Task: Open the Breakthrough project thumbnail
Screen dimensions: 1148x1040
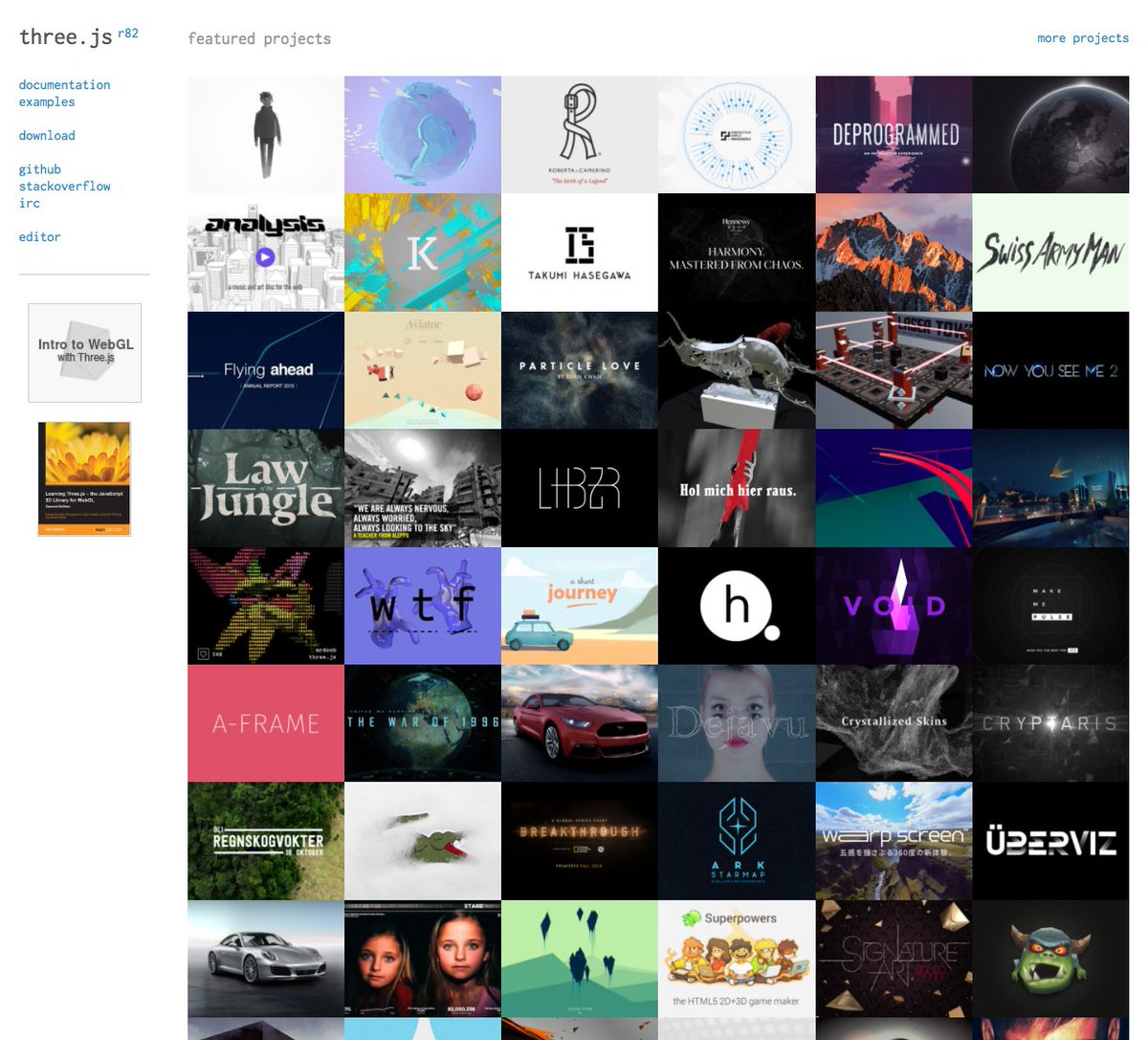Action: [x=580, y=841]
